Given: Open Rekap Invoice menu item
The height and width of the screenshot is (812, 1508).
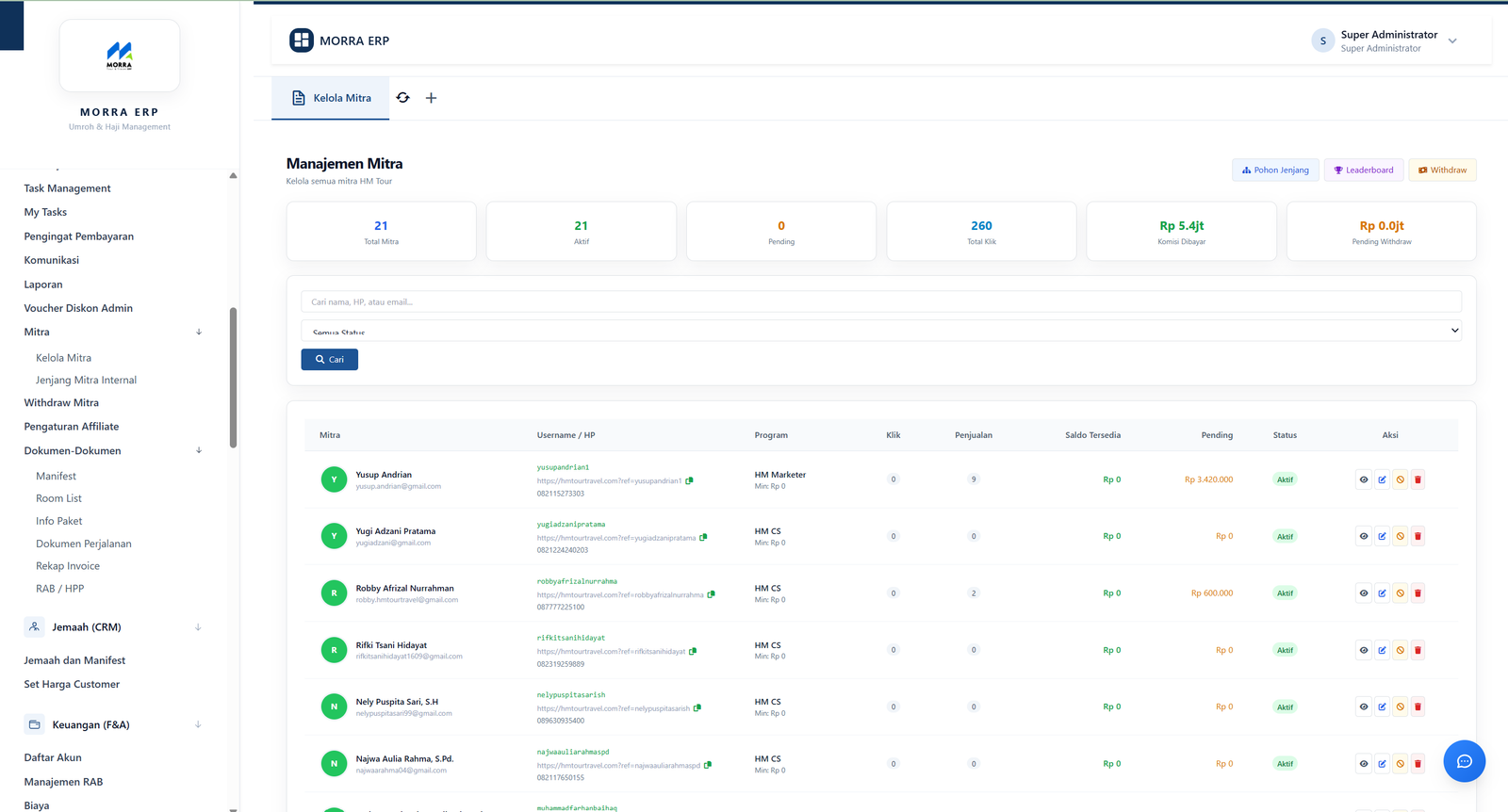Looking at the screenshot, I should [68, 566].
